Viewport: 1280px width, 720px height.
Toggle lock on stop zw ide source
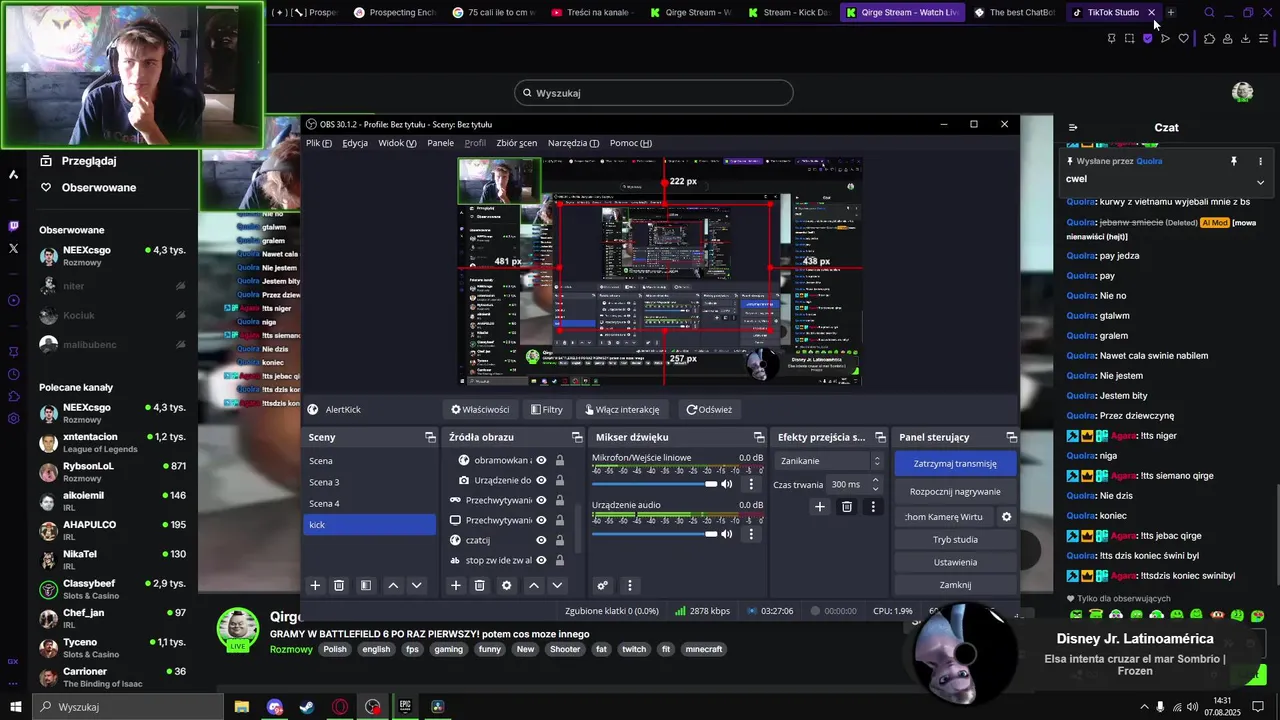(x=559, y=560)
